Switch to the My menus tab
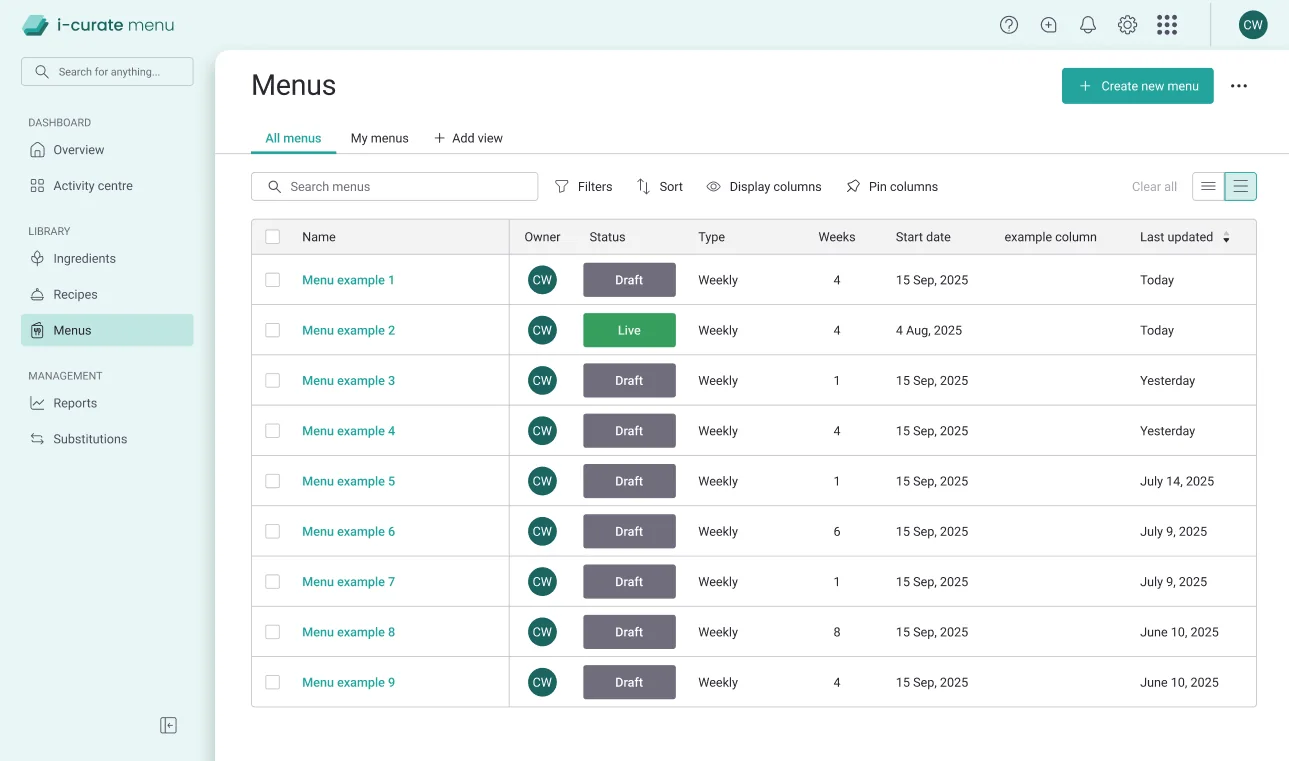 pos(379,138)
